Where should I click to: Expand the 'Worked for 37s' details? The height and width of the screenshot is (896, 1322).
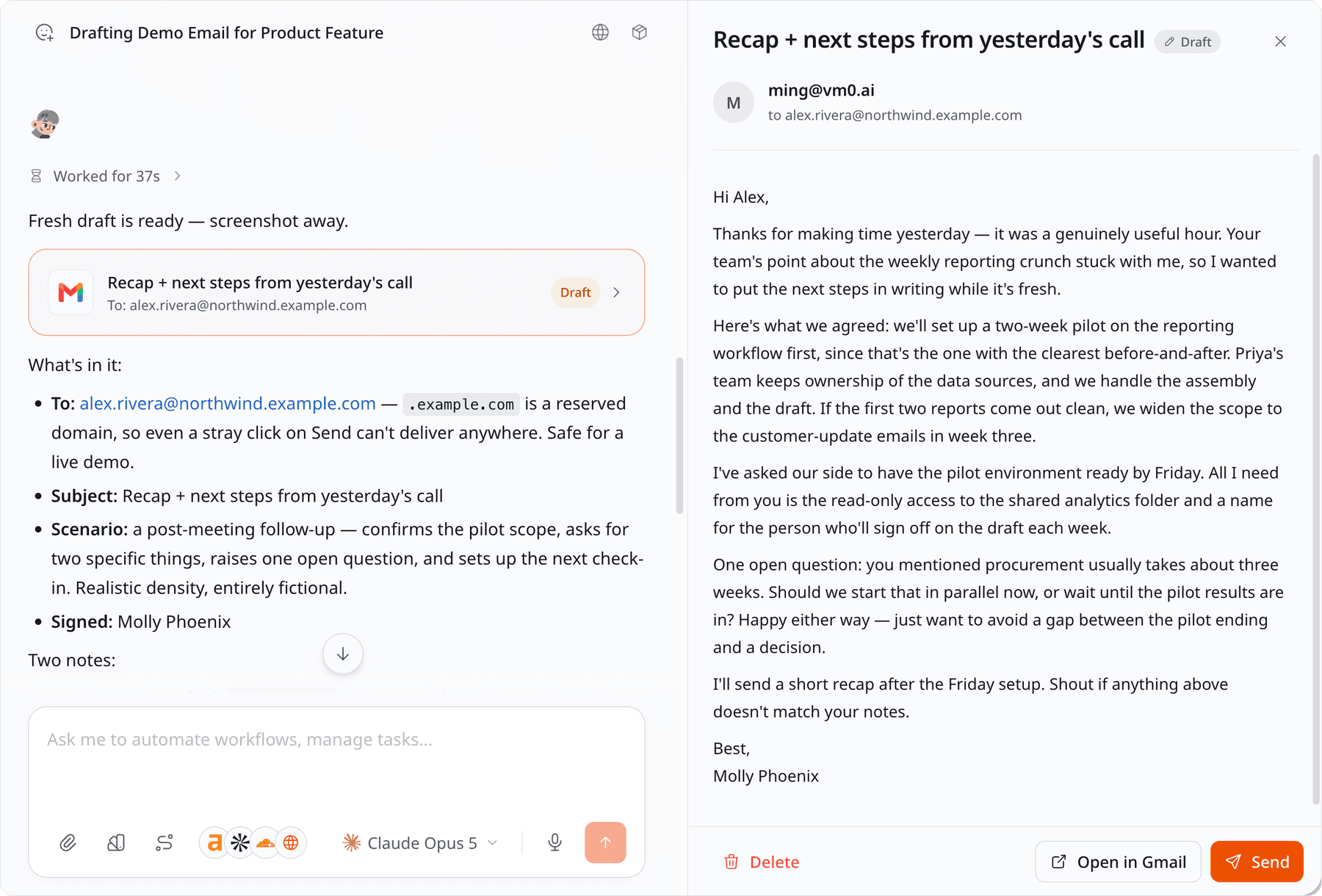(106, 176)
